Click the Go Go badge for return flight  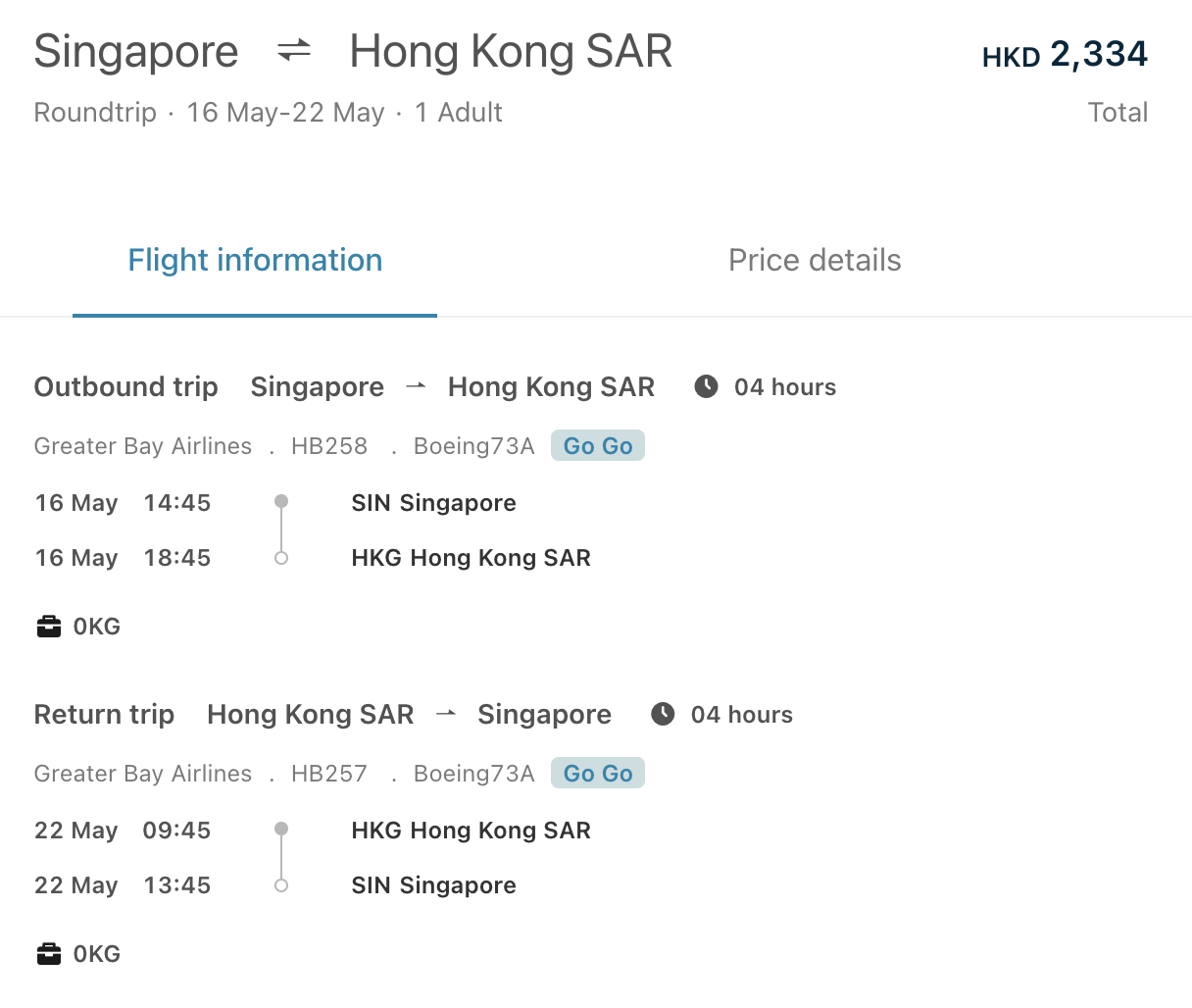pyautogui.click(x=597, y=773)
